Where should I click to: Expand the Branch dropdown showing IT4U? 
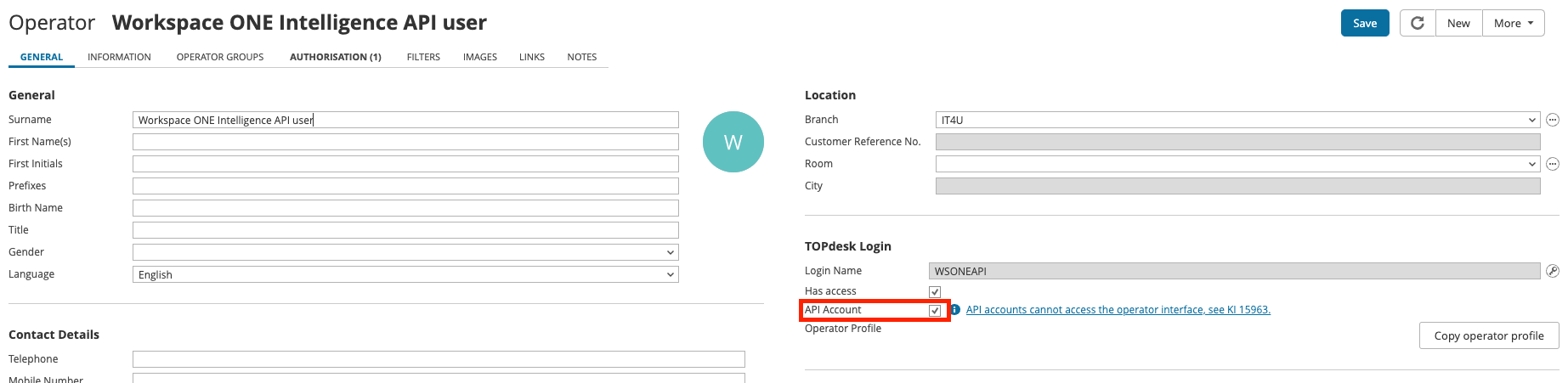(x=1237, y=120)
